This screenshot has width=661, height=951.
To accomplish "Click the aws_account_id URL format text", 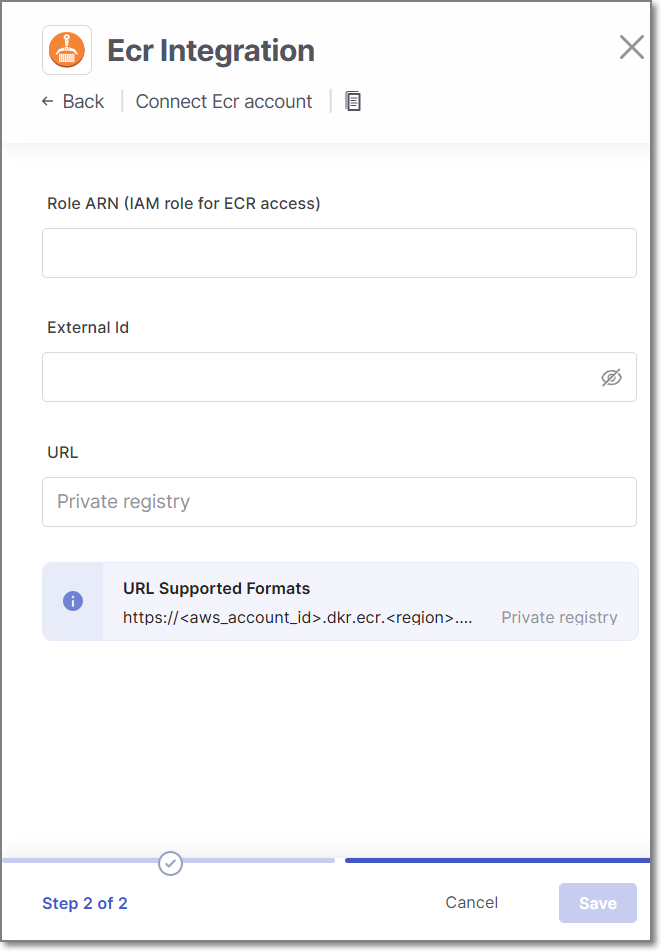I will click(297, 618).
